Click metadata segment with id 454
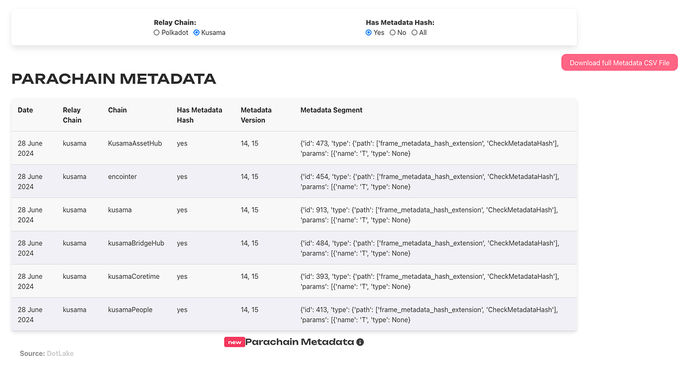 (x=429, y=182)
